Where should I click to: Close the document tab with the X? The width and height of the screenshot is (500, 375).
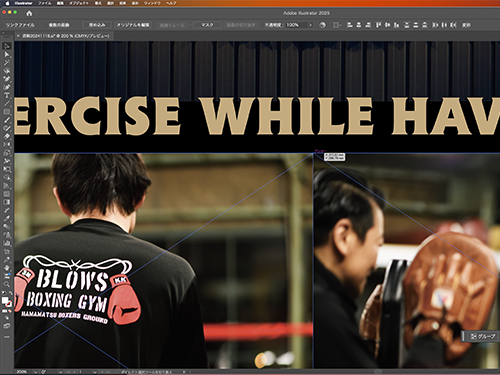tap(18, 36)
